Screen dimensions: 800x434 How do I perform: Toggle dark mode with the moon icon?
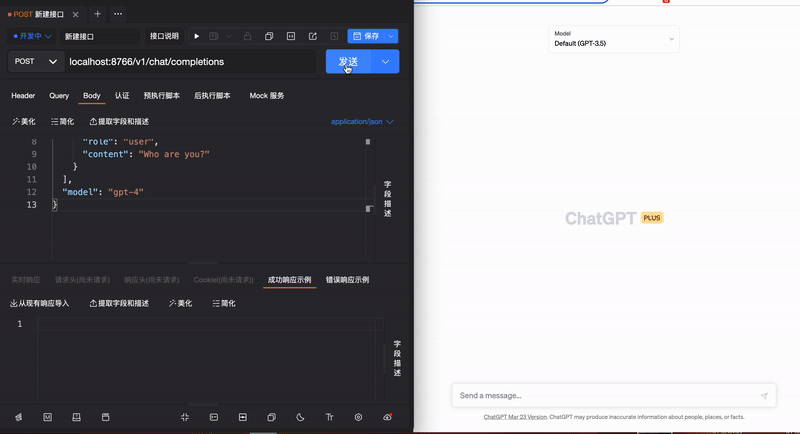pos(301,417)
